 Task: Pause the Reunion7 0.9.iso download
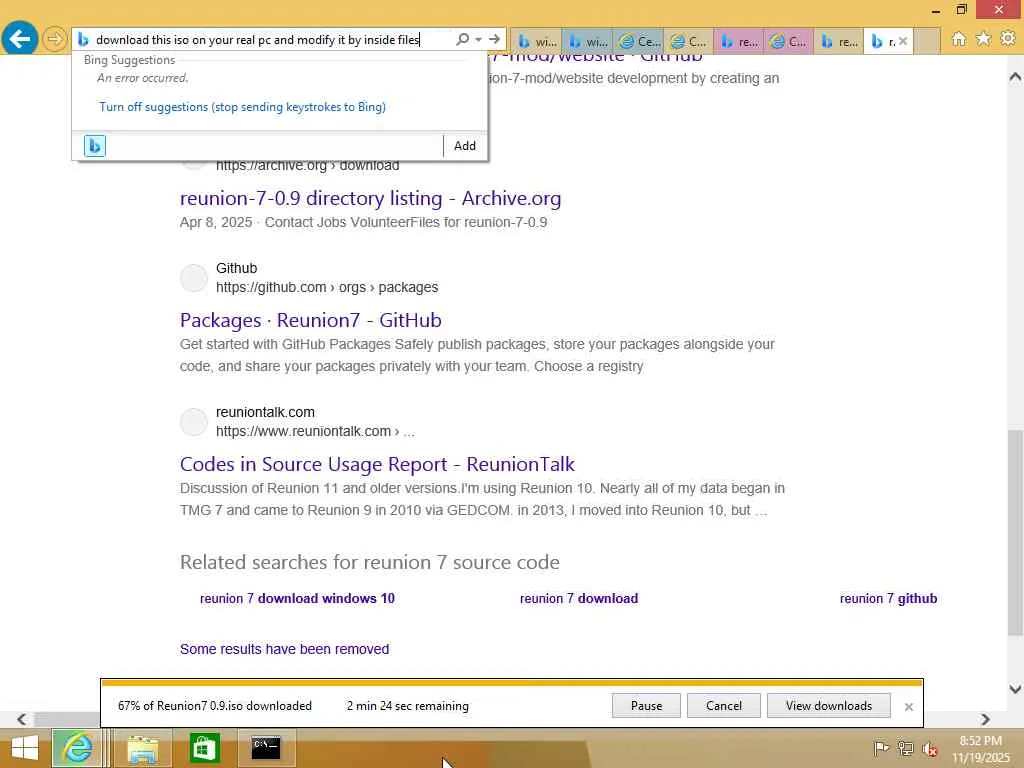646,705
